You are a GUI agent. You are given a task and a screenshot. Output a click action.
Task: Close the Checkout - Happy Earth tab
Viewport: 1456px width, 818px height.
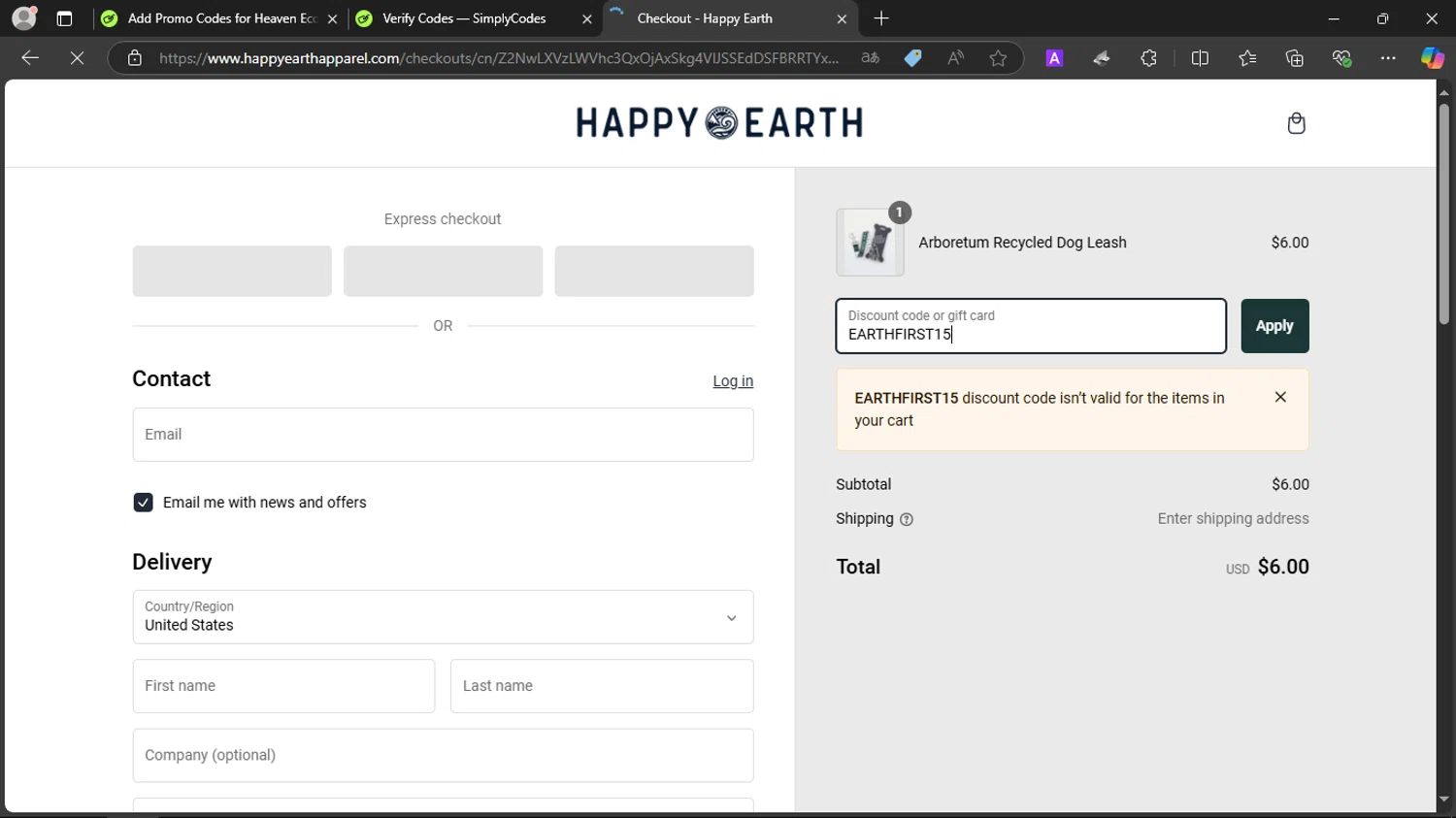pos(842,18)
